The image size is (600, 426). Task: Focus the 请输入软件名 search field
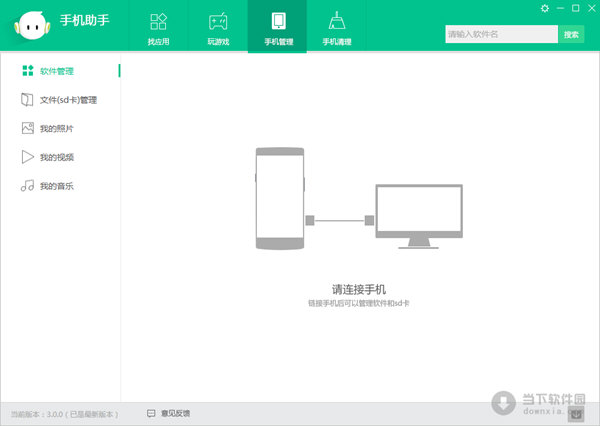click(501, 34)
